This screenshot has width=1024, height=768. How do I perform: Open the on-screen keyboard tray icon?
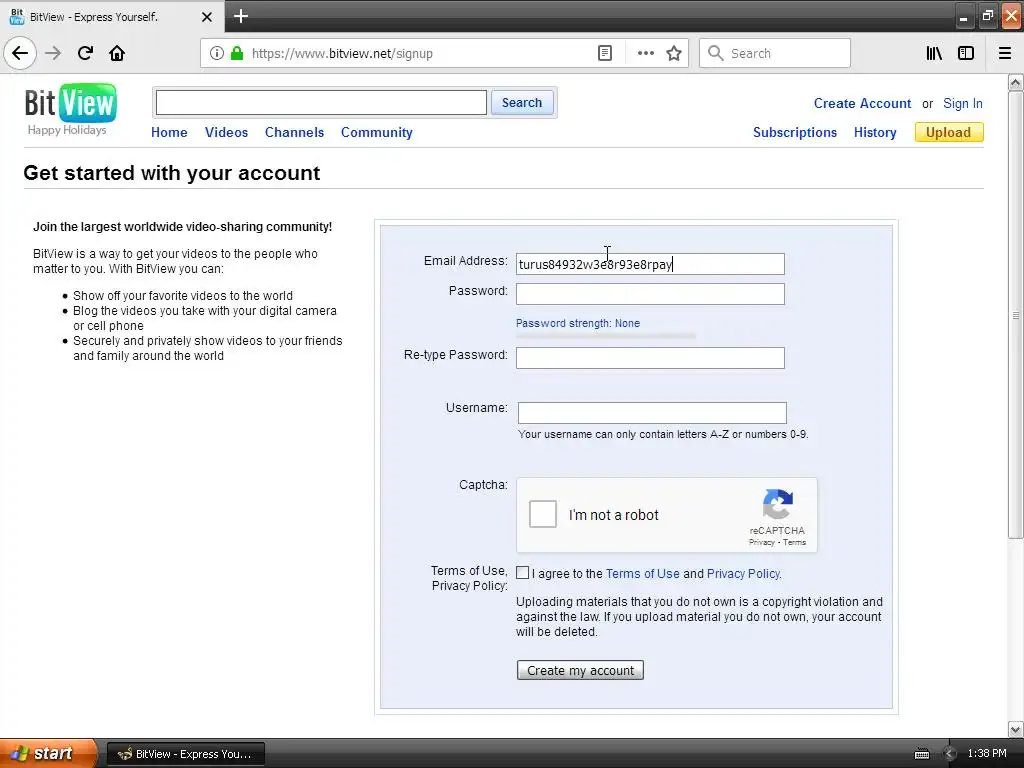(921, 754)
